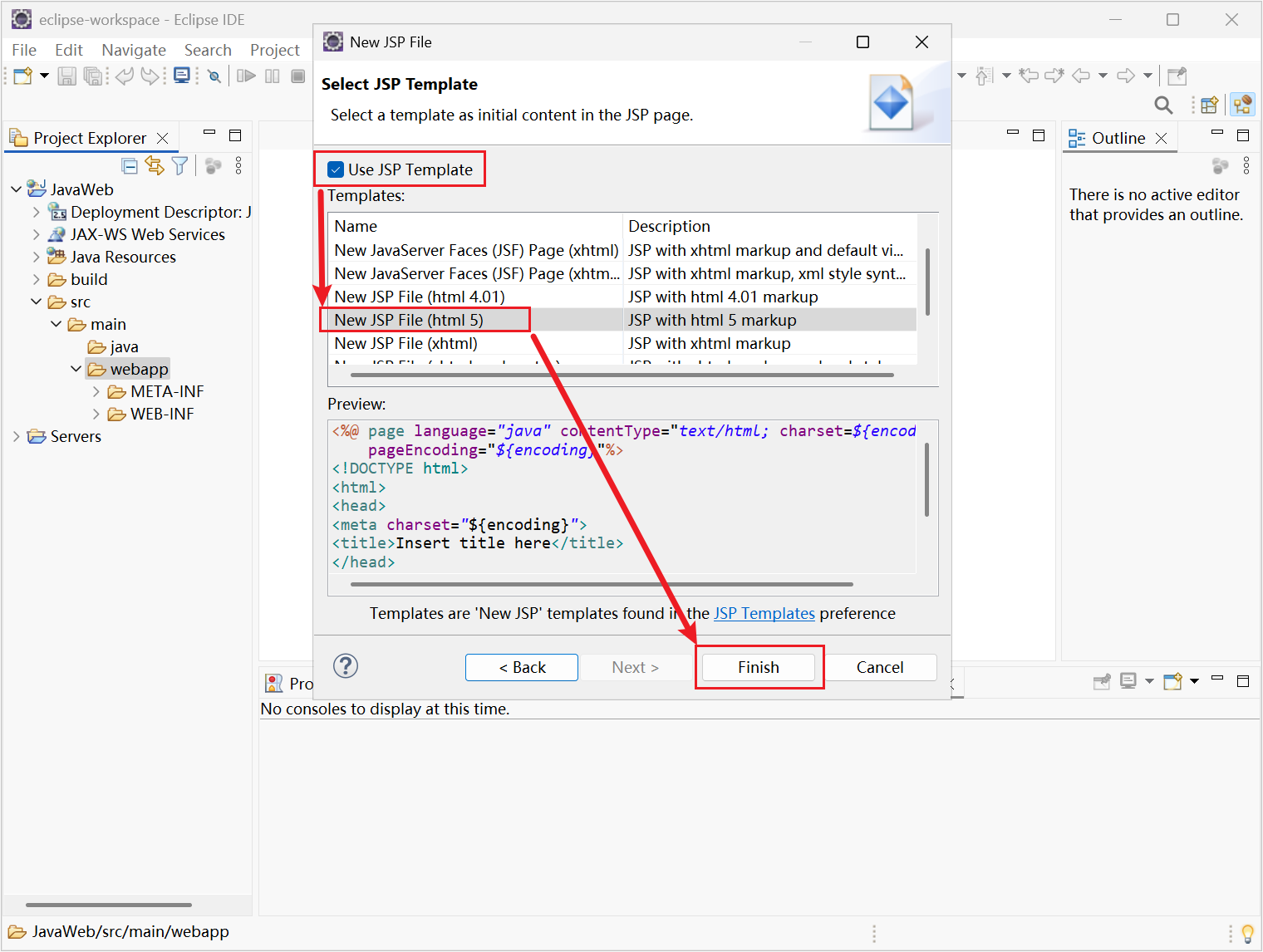
Task: Click the Redo arrow toolbar icon
Action: point(150,76)
